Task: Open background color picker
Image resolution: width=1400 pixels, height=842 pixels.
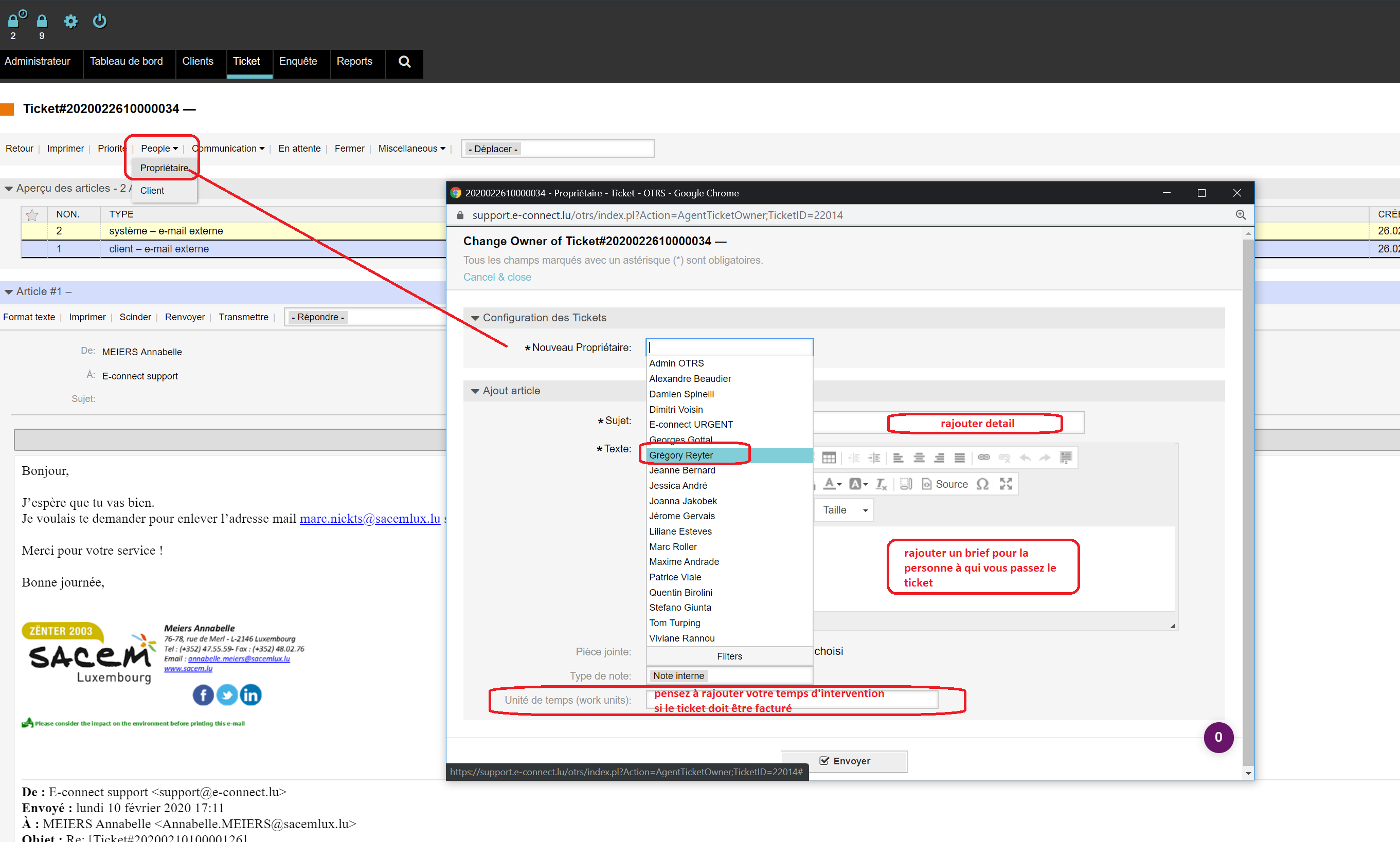Action: tap(858, 484)
